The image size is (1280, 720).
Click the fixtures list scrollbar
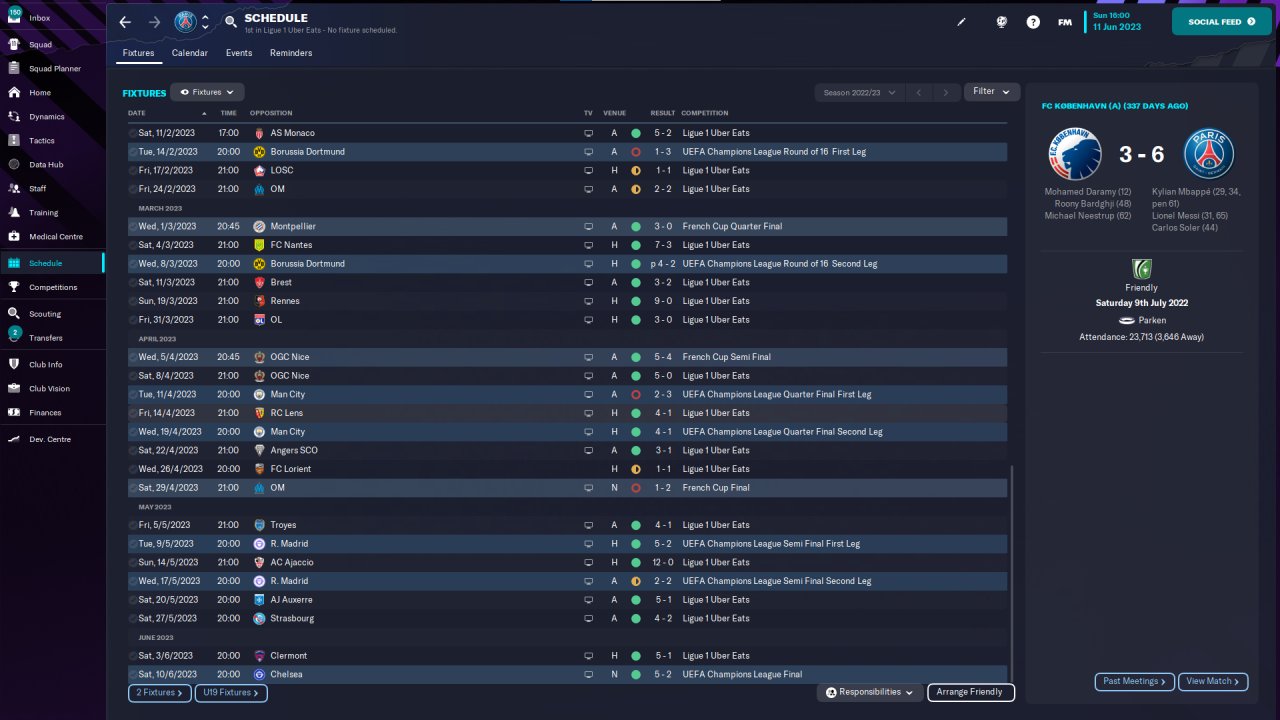coord(1012,572)
